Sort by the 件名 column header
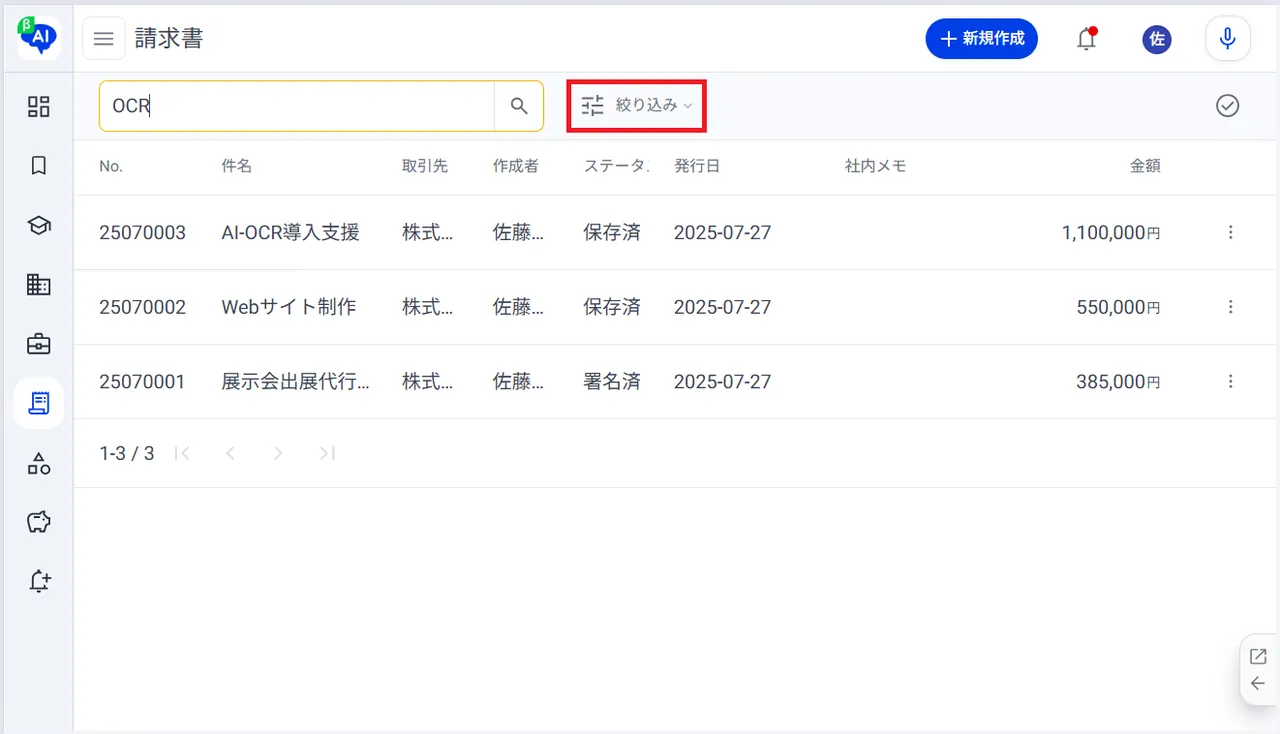 coord(237,166)
